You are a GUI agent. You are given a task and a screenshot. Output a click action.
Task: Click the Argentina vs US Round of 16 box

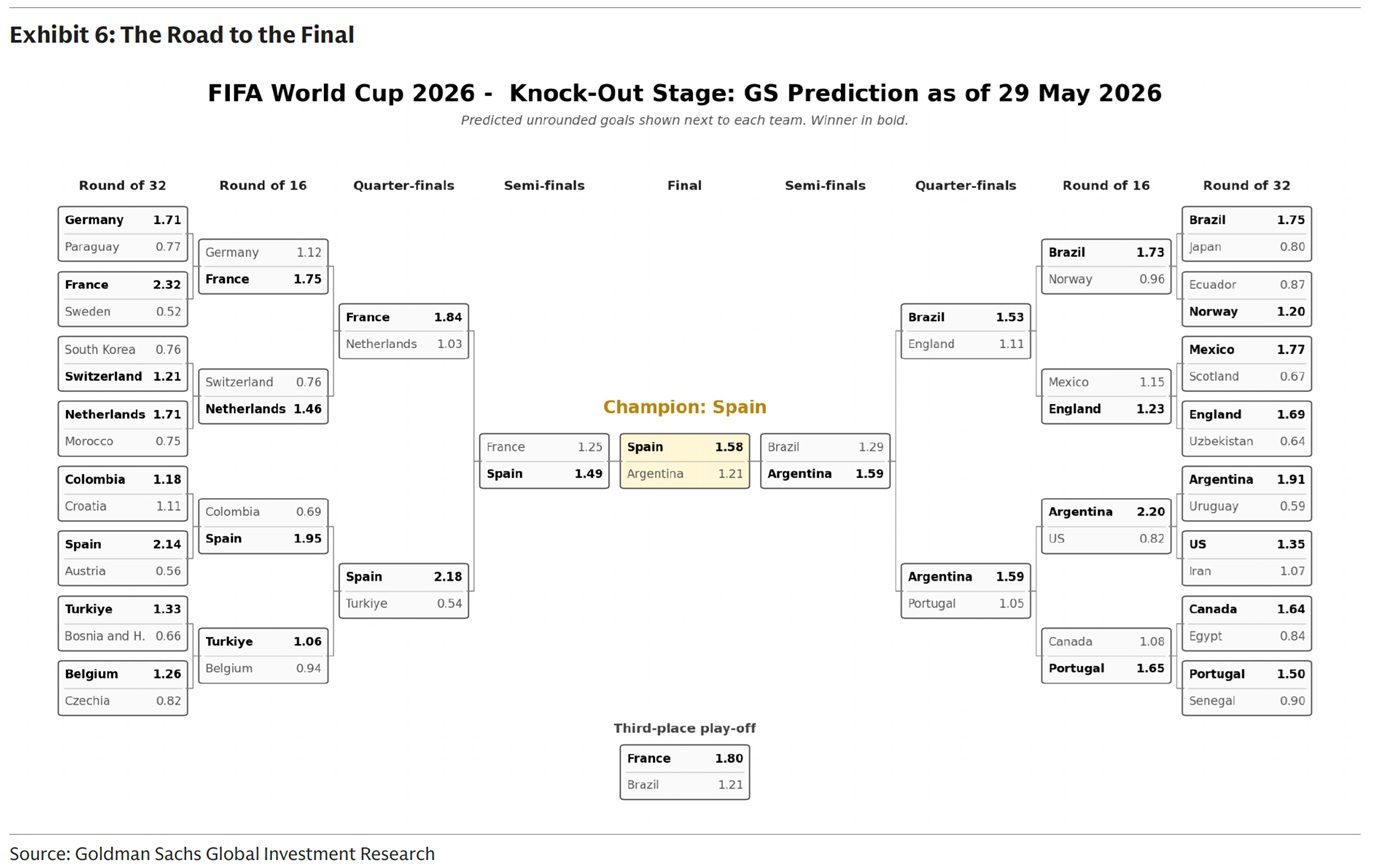click(1106, 525)
